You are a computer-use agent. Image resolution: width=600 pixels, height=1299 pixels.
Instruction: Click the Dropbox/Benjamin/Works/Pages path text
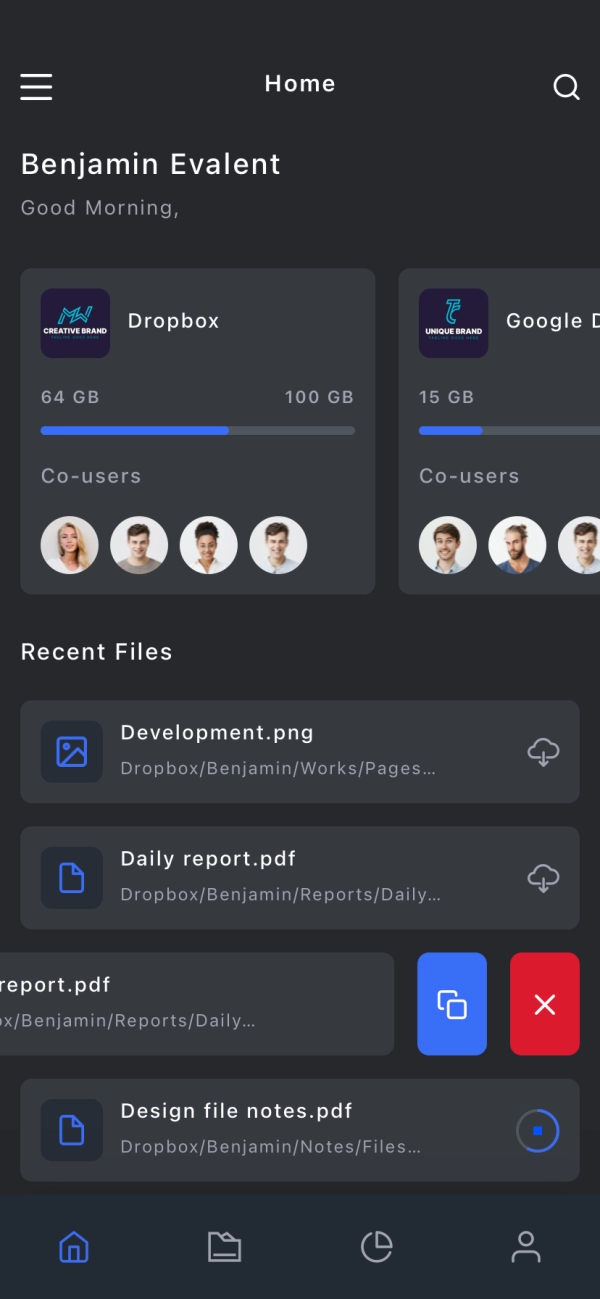(278, 769)
